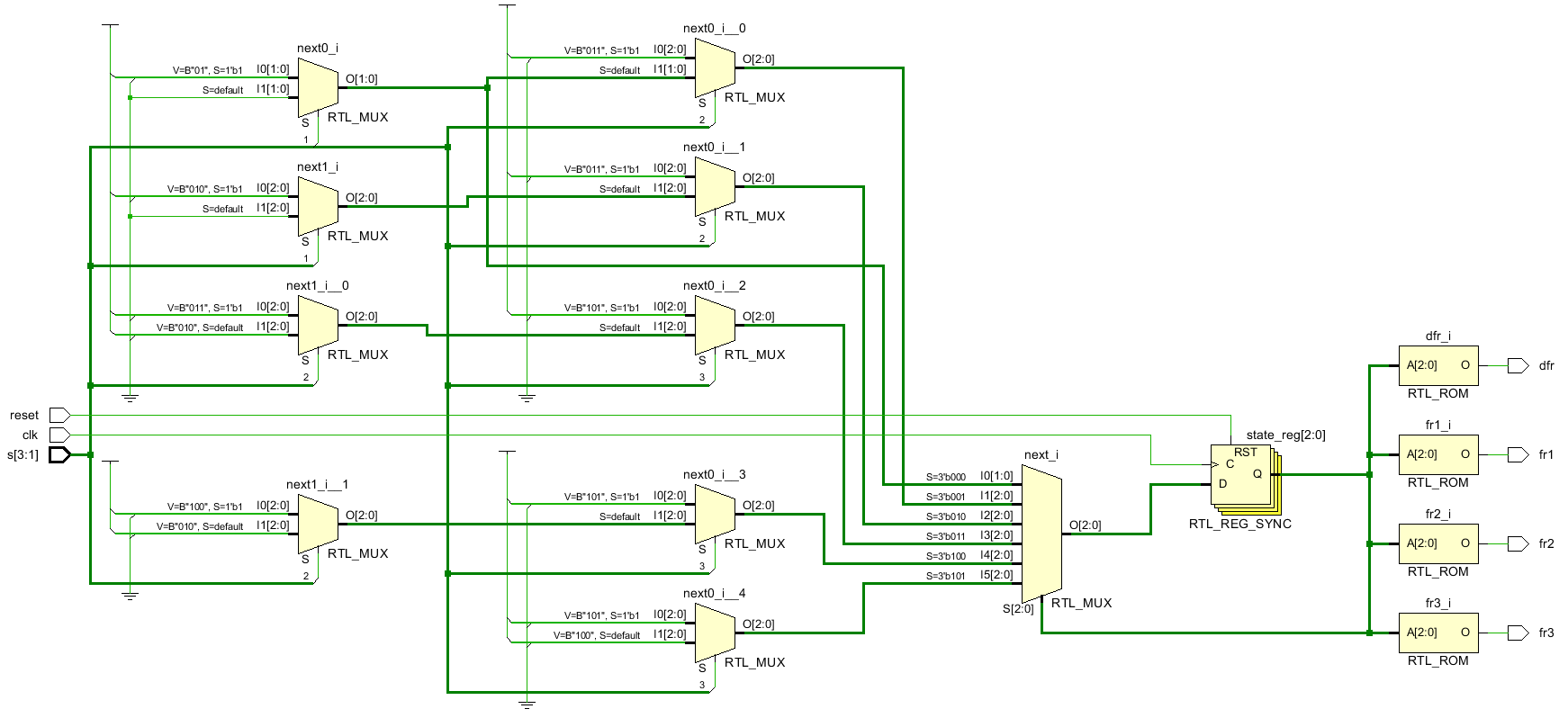
Task: Click the S[2:0] select pin label of next_i
Action: pyautogui.click(x=1018, y=609)
